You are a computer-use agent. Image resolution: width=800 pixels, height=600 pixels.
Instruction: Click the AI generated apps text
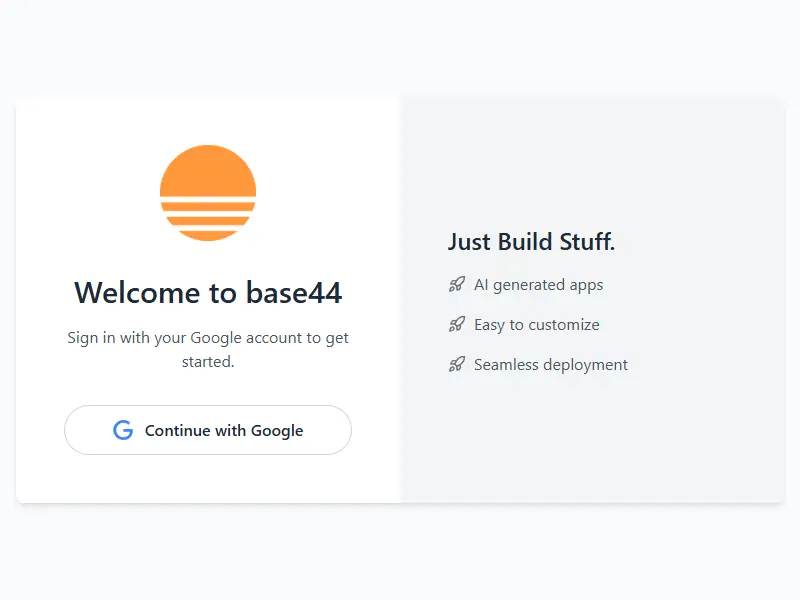[x=538, y=285]
